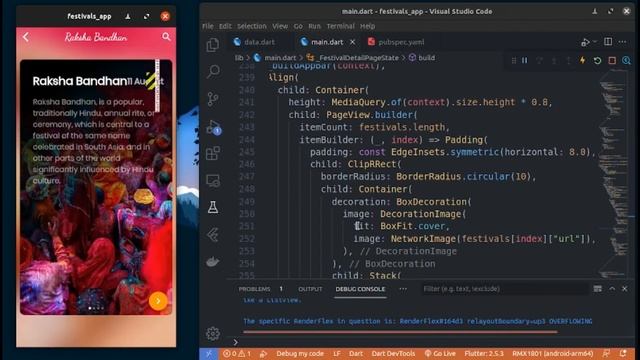The image size is (640, 360).
Task: Change Dart language mode in status bar
Action: (x=356, y=353)
